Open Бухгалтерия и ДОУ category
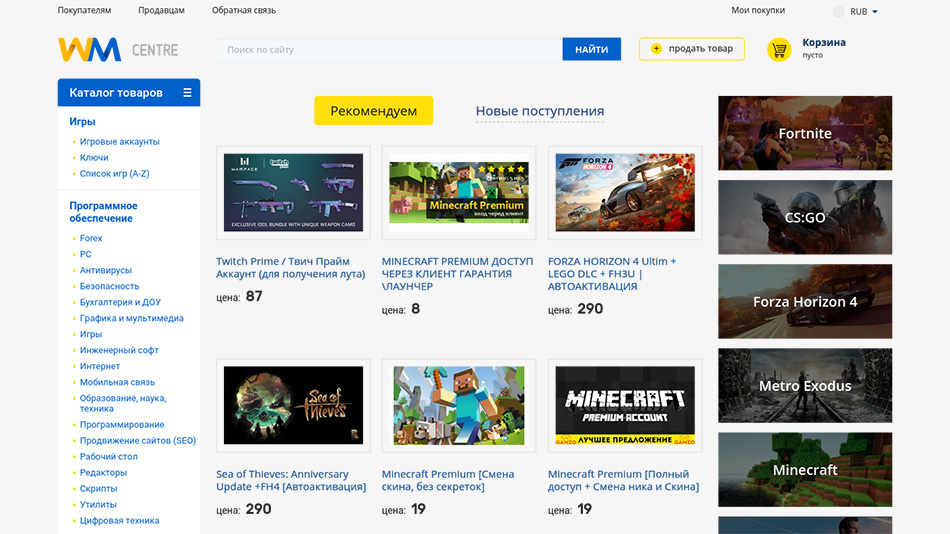 [120, 302]
